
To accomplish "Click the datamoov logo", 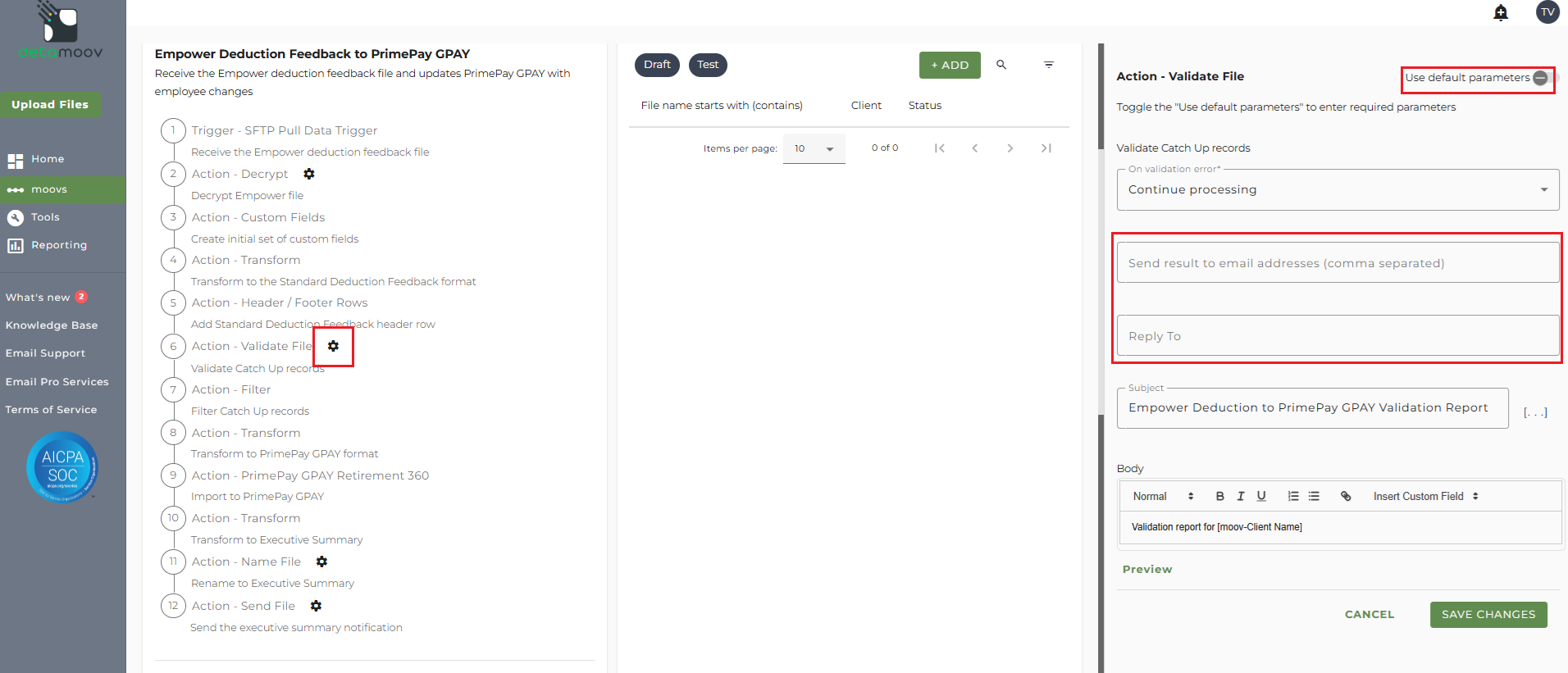I will tap(61, 31).
